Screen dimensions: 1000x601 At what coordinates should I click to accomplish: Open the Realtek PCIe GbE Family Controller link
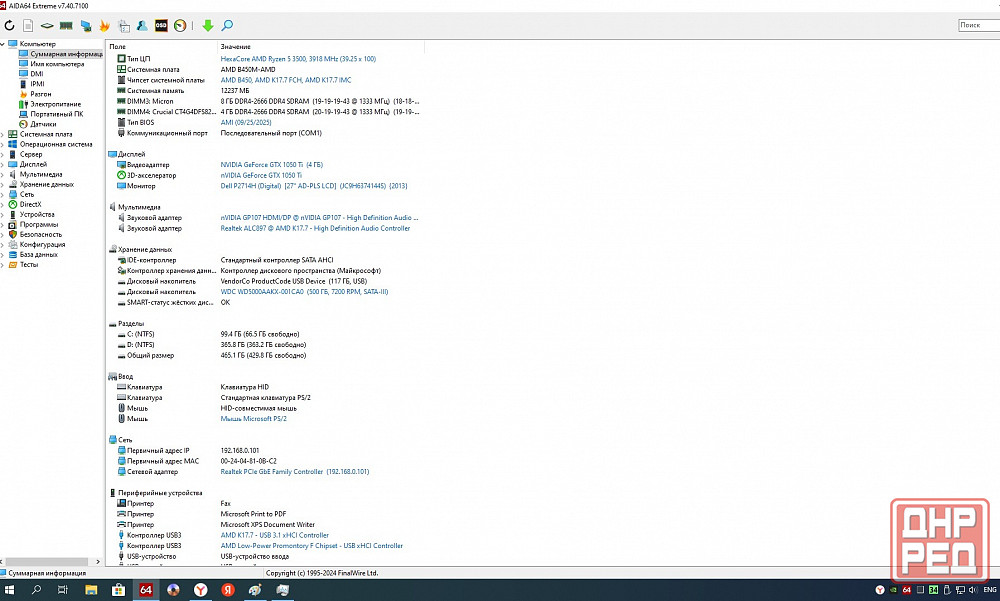[x=294, y=471]
